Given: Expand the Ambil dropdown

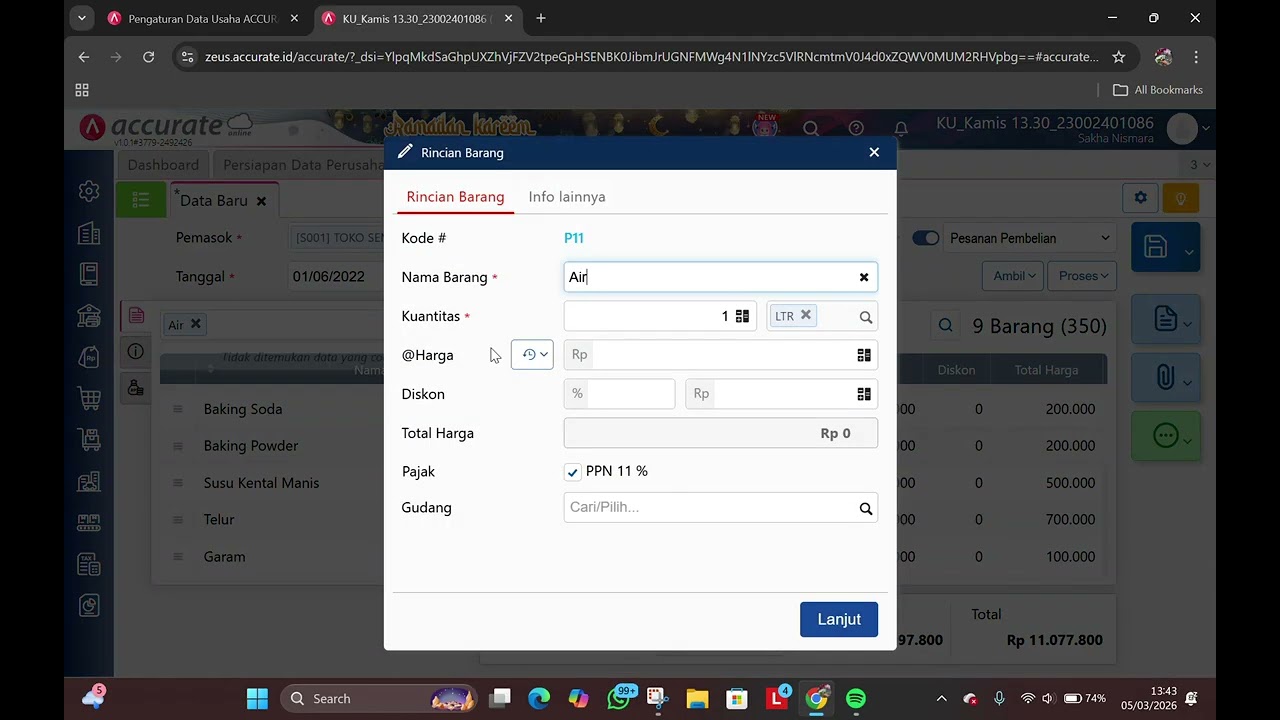Looking at the screenshot, I should (1014, 276).
